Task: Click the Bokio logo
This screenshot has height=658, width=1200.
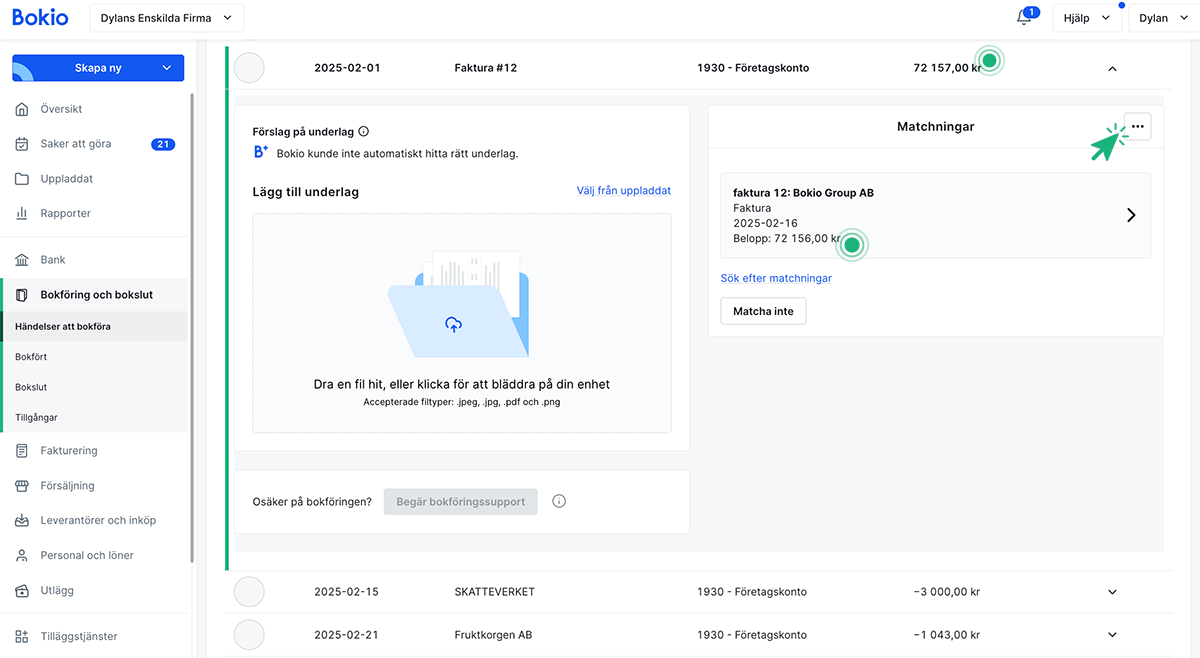Action: (40, 18)
